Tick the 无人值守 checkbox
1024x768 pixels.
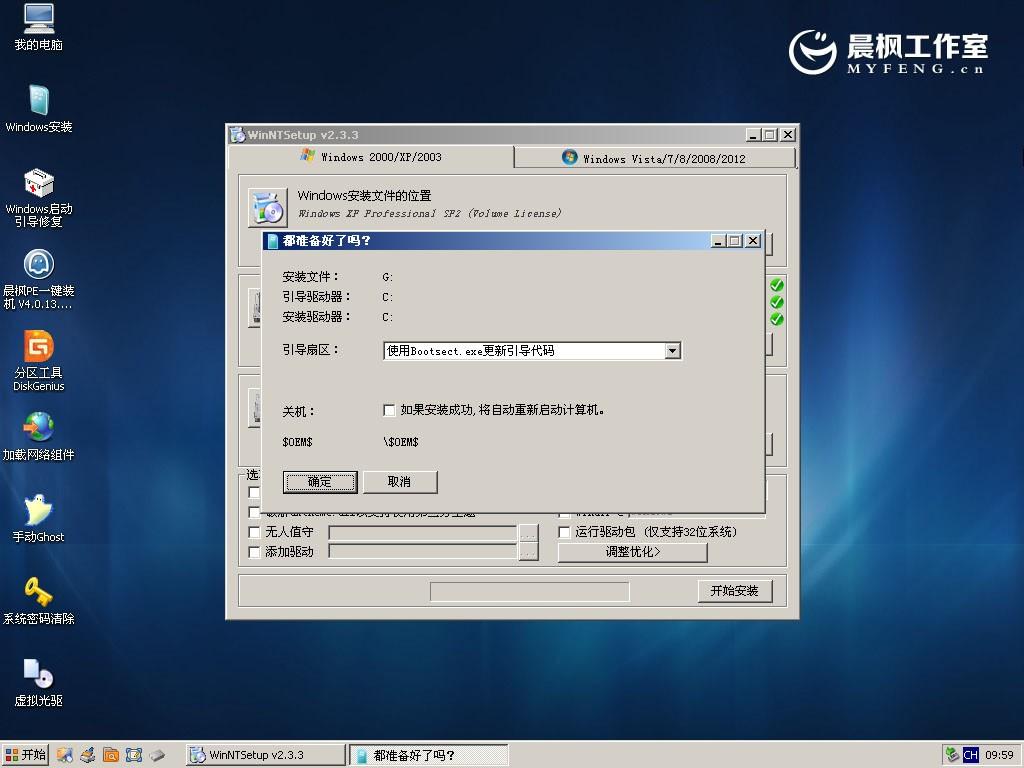point(255,533)
